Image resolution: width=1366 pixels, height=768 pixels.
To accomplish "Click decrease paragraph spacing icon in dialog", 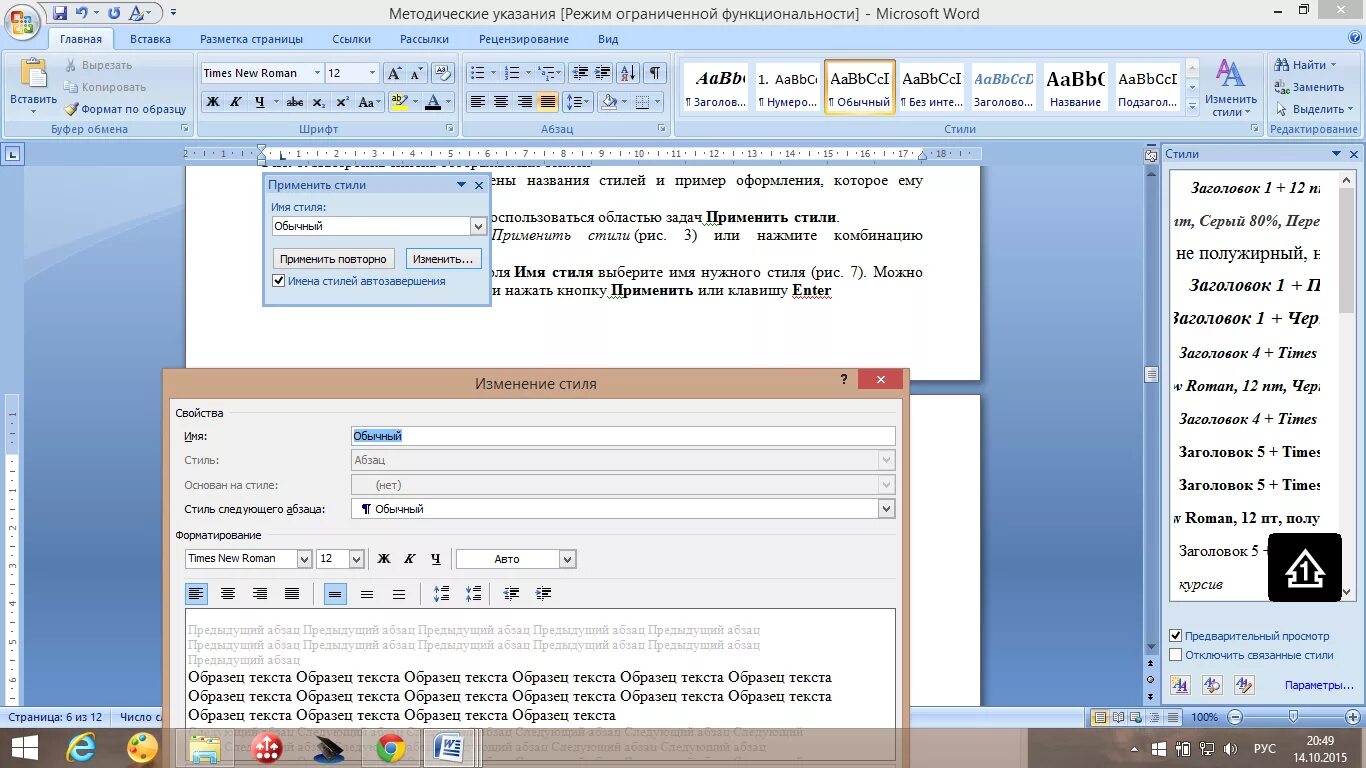I will (x=473, y=594).
